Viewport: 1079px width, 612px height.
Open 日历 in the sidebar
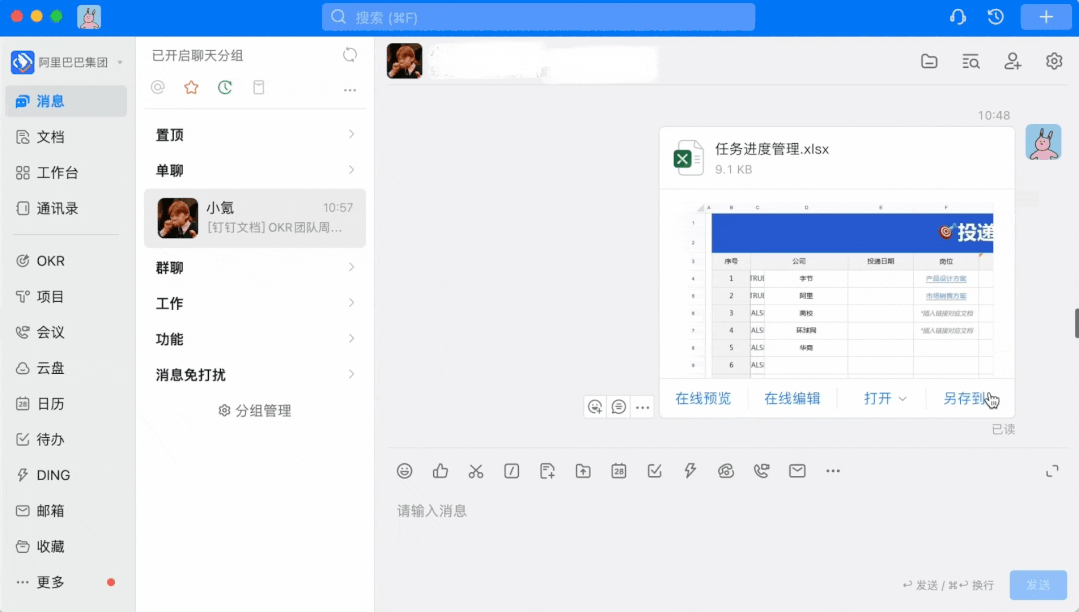point(66,404)
